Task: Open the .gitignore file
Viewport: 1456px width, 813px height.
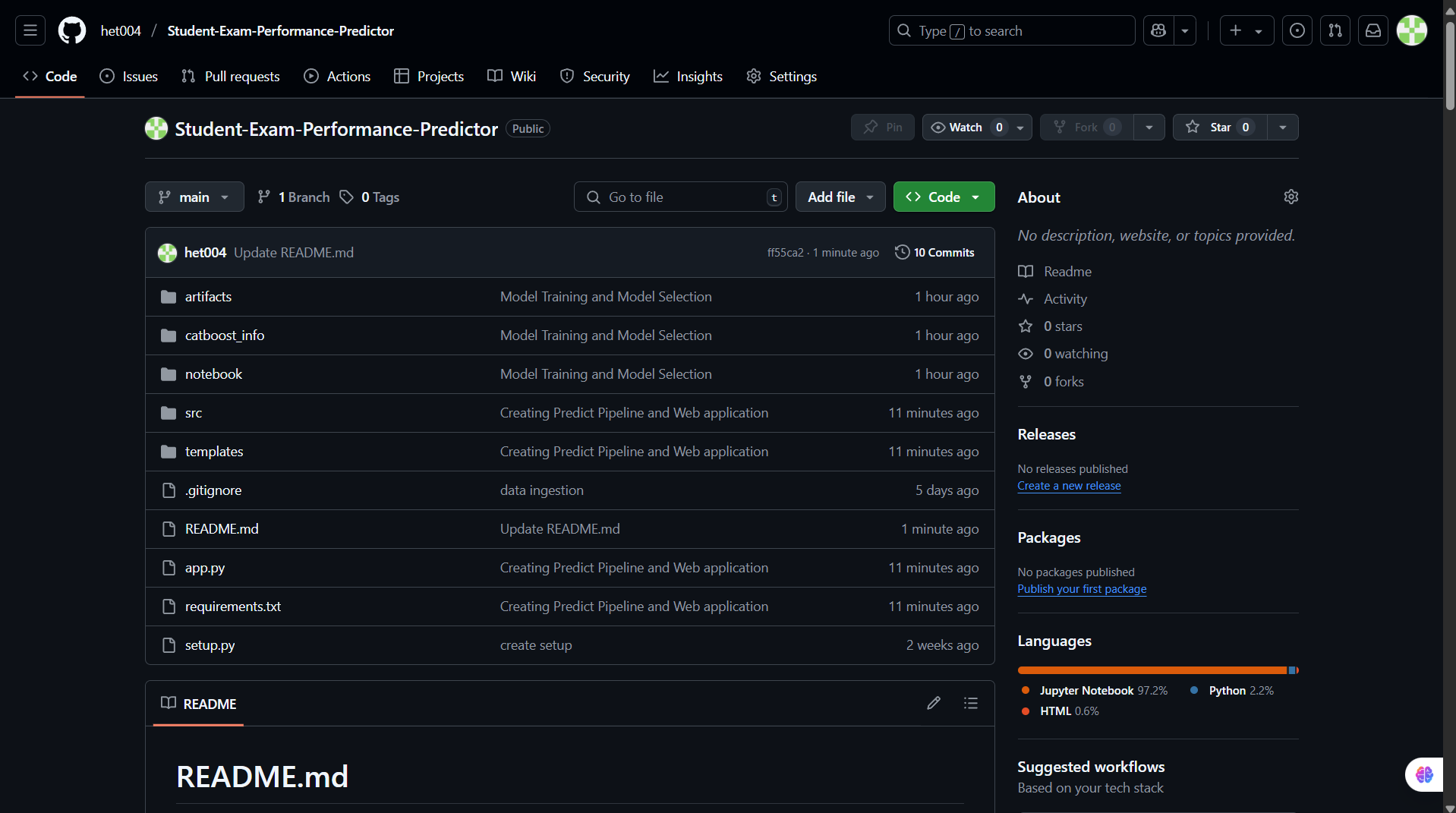Action: pyautogui.click(x=213, y=490)
